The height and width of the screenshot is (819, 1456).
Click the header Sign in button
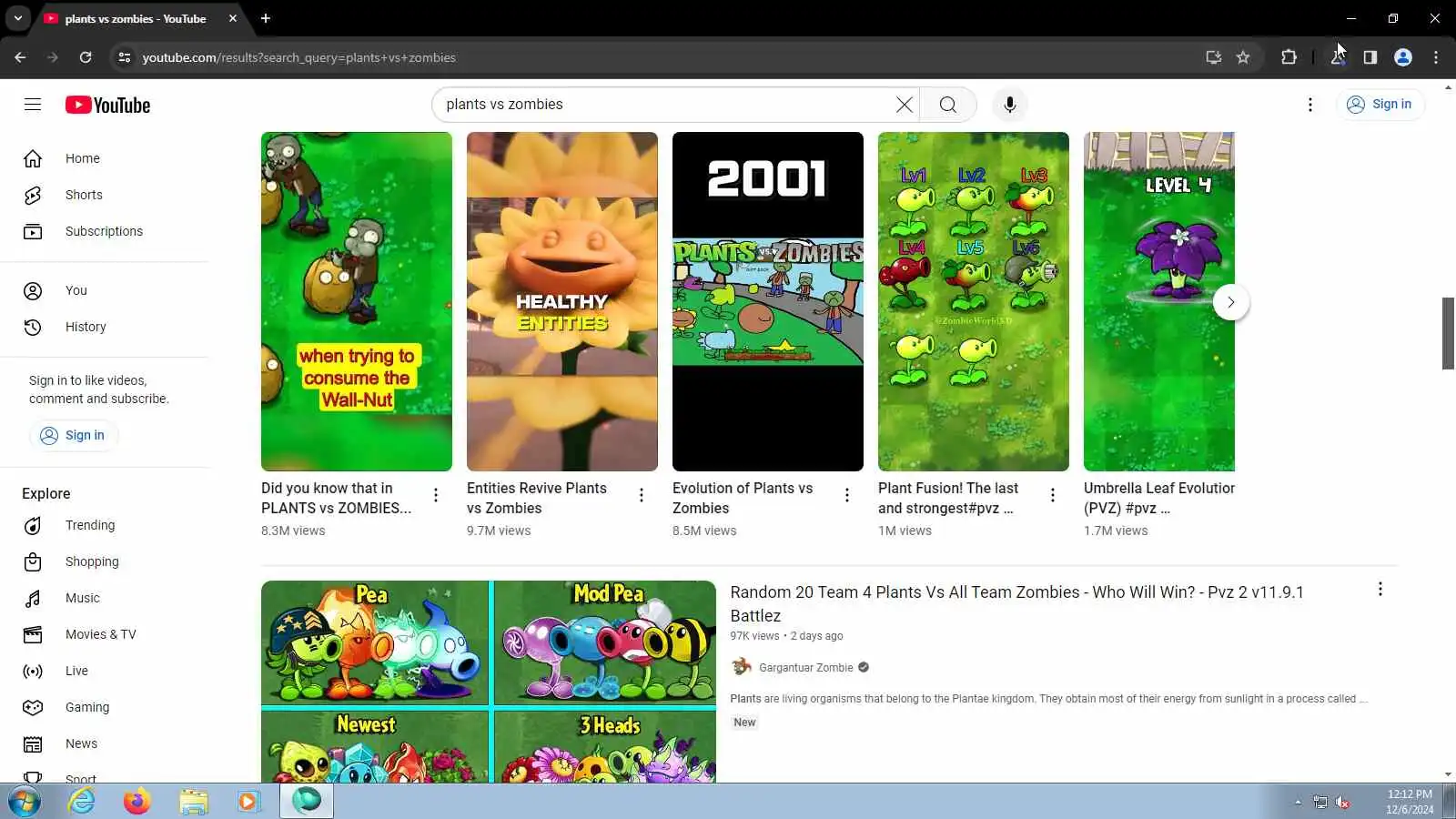1380,105
